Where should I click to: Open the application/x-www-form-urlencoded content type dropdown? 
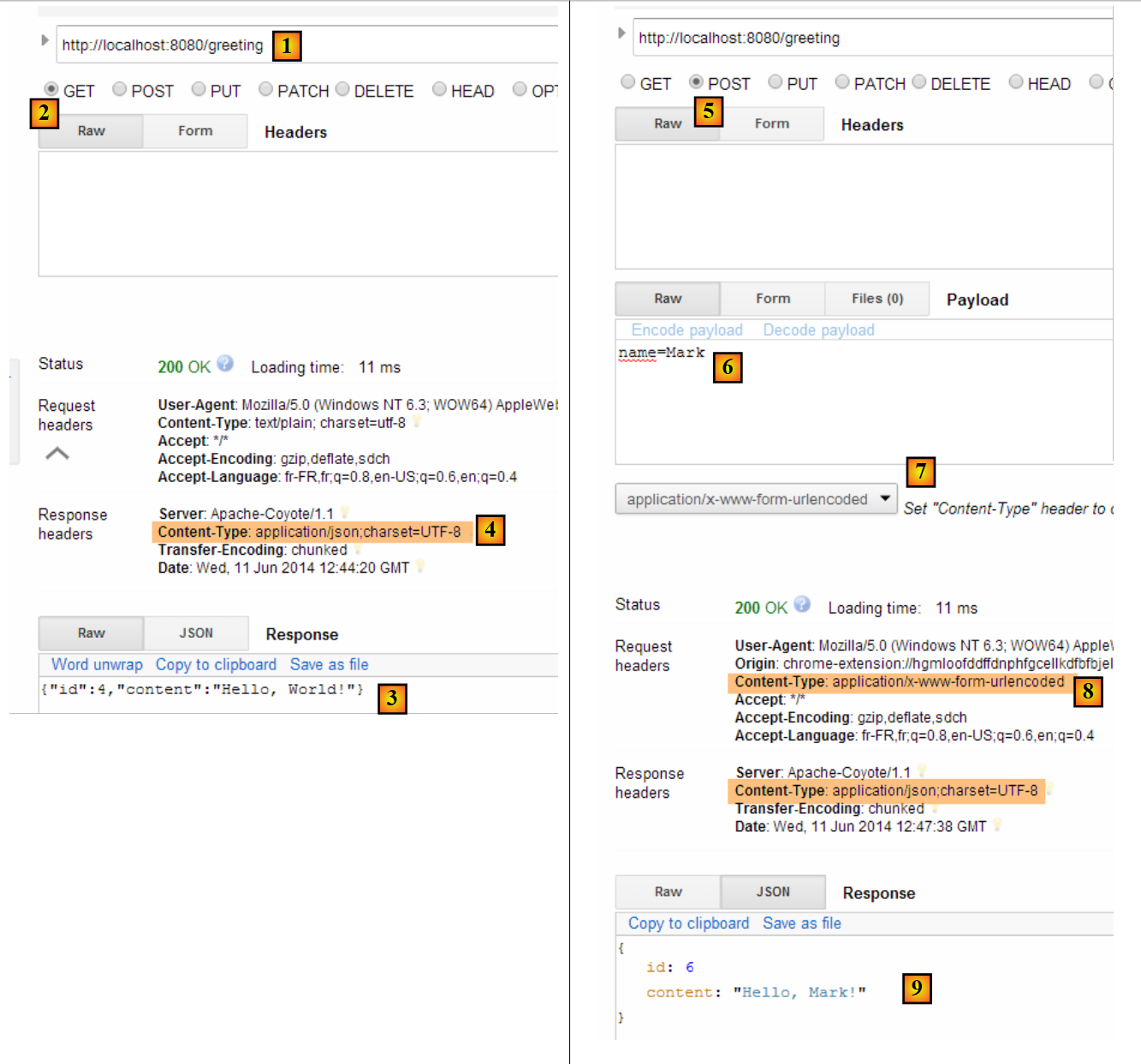(x=756, y=499)
